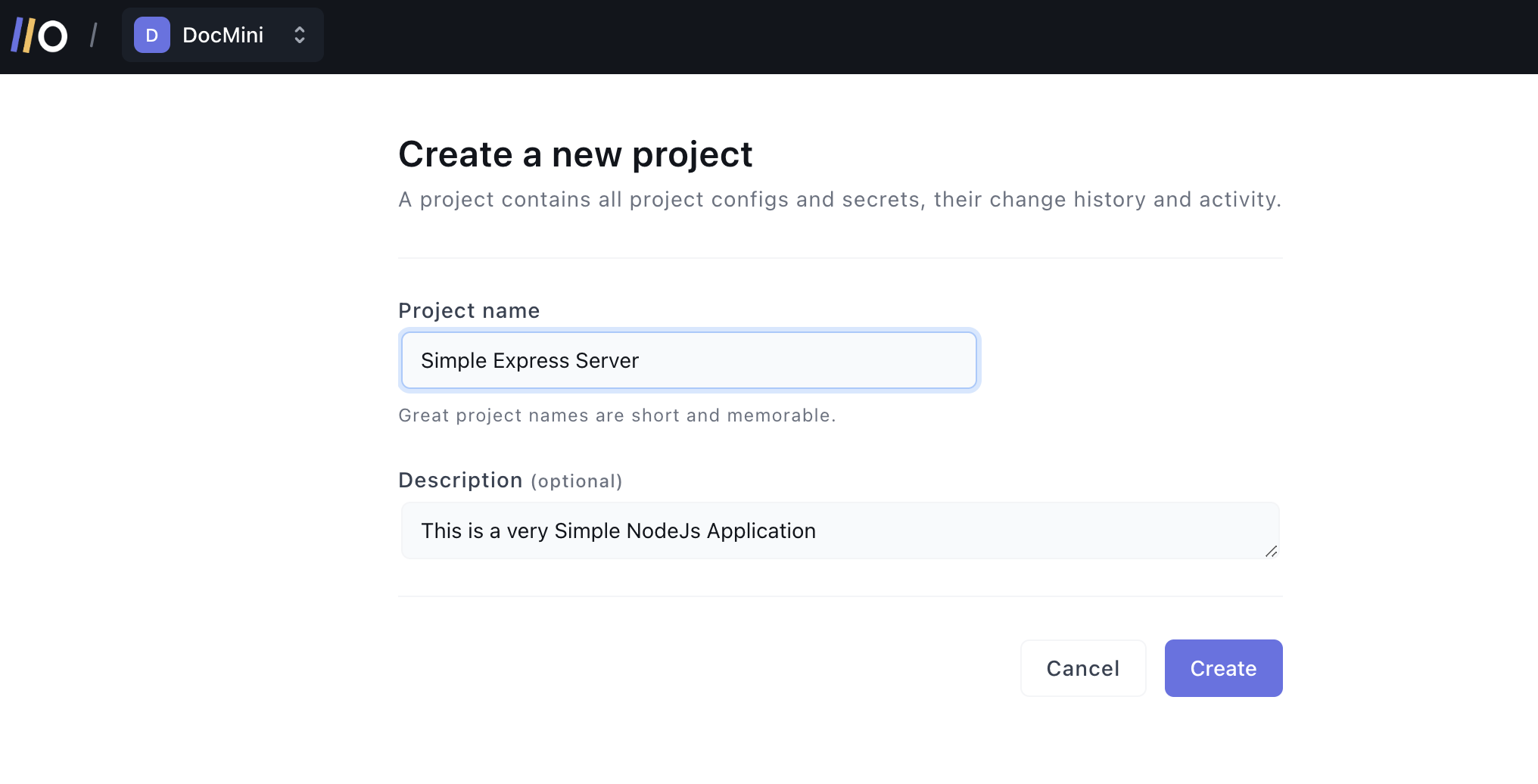
Task: Click the 'Great project names' helper text
Action: click(617, 415)
